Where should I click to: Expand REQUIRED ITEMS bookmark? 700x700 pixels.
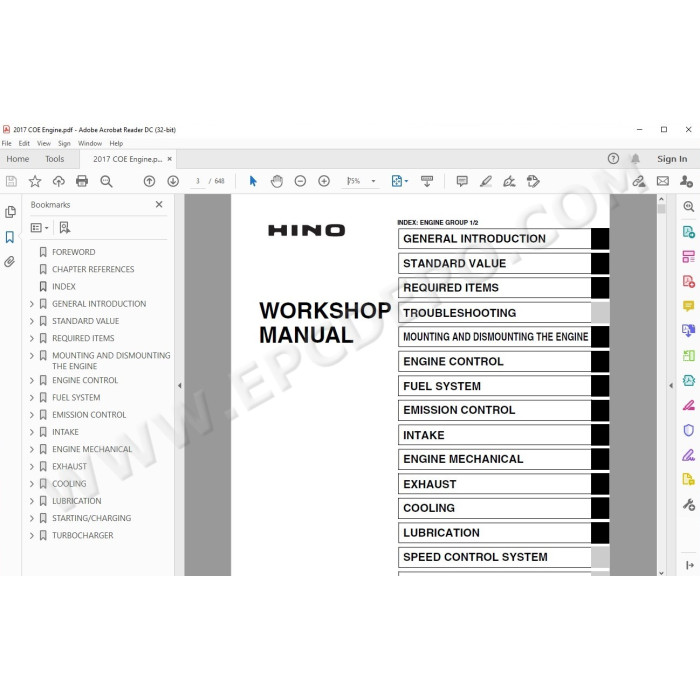32,338
